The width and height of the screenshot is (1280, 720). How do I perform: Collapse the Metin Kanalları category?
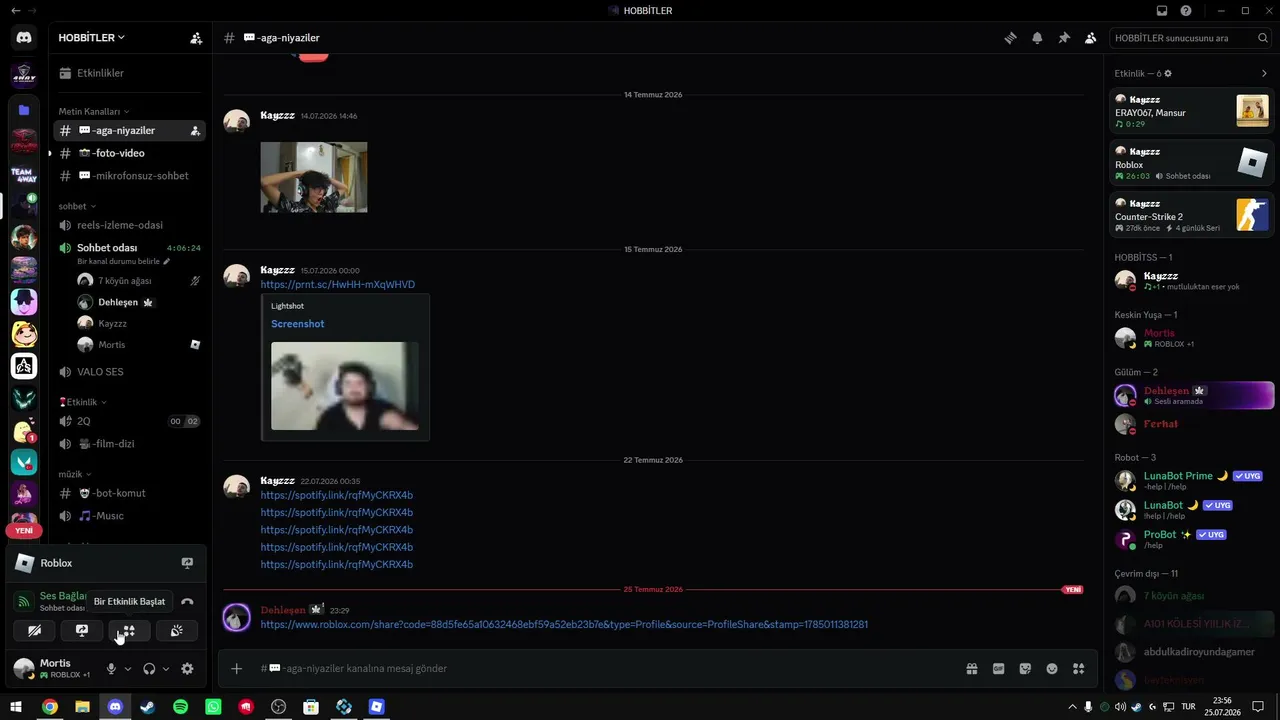(x=94, y=111)
